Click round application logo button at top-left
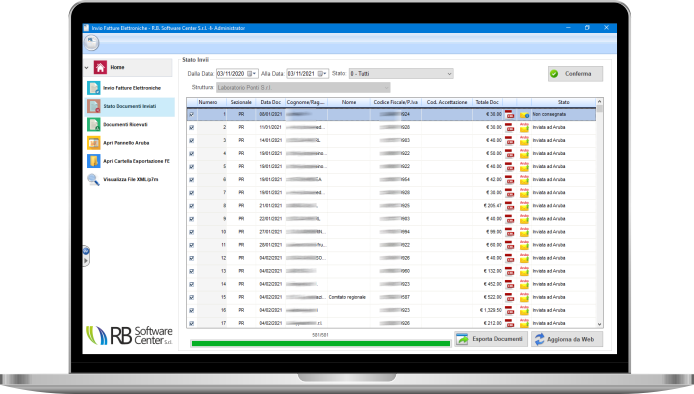Screen dimensions: 694x394 (x=91, y=43)
